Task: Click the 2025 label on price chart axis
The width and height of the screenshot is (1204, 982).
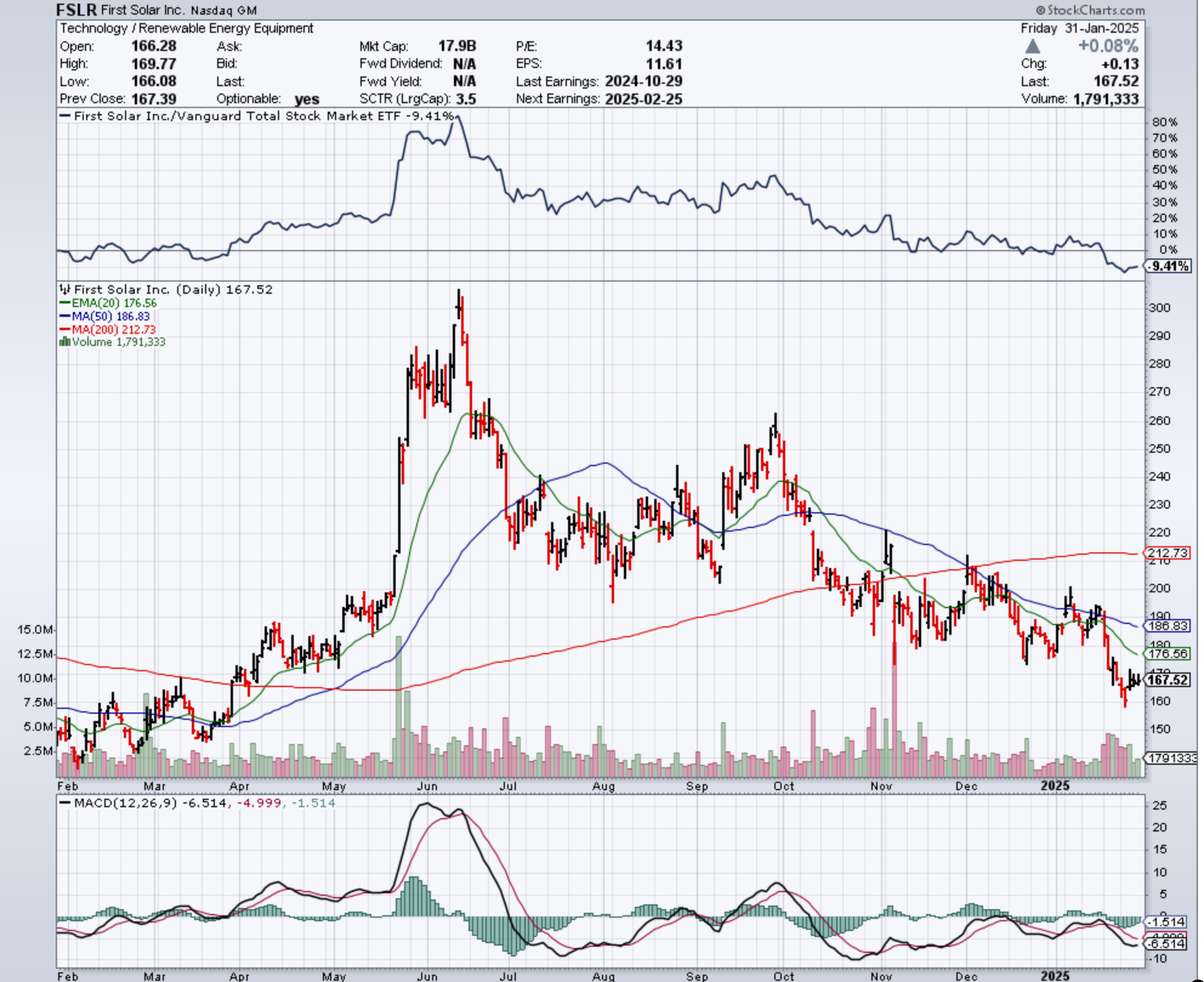Action: pyautogui.click(x=1055, y=786)
